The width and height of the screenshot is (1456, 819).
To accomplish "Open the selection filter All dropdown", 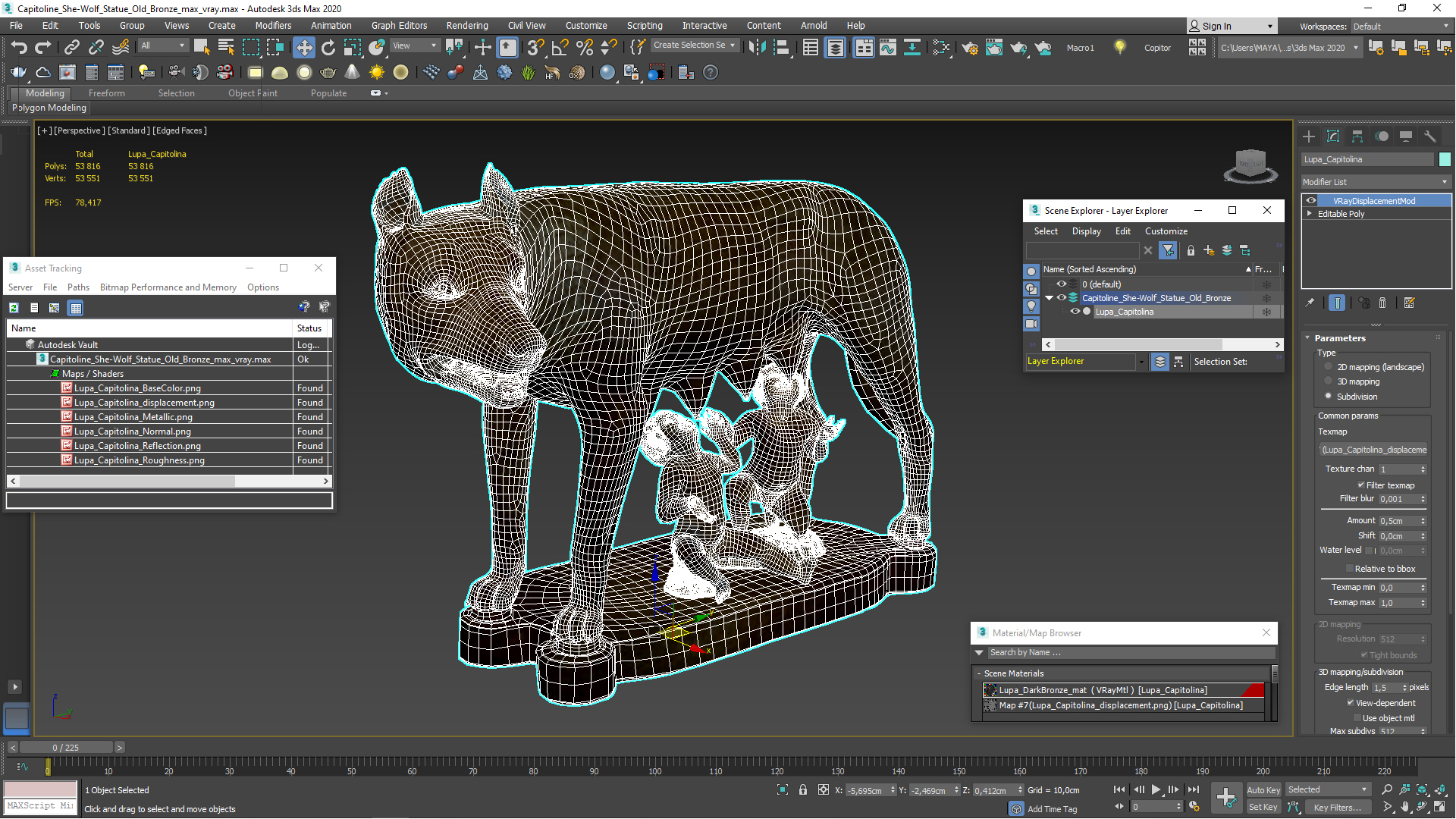I will (163, 46).
